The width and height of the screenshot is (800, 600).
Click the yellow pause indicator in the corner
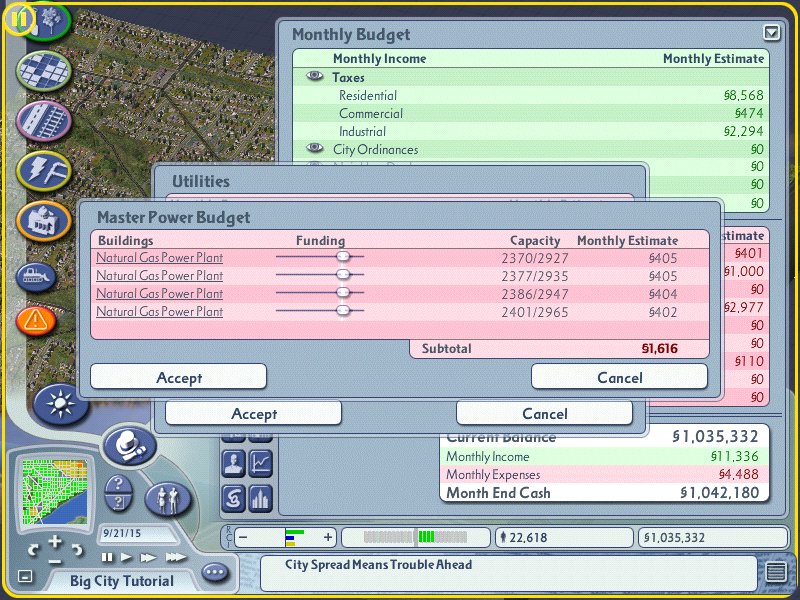point(19,17)
